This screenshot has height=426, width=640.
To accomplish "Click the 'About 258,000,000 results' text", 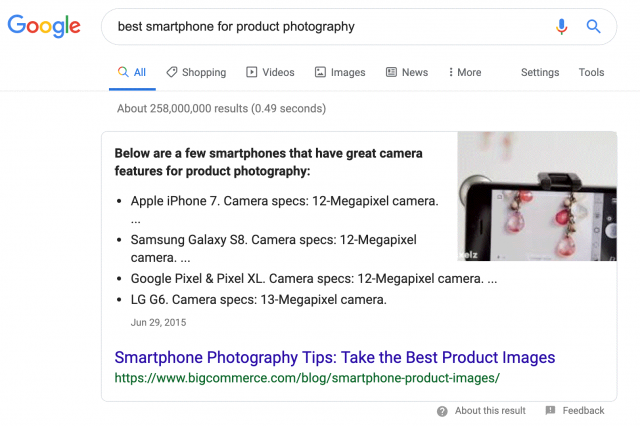I will 222,109.
